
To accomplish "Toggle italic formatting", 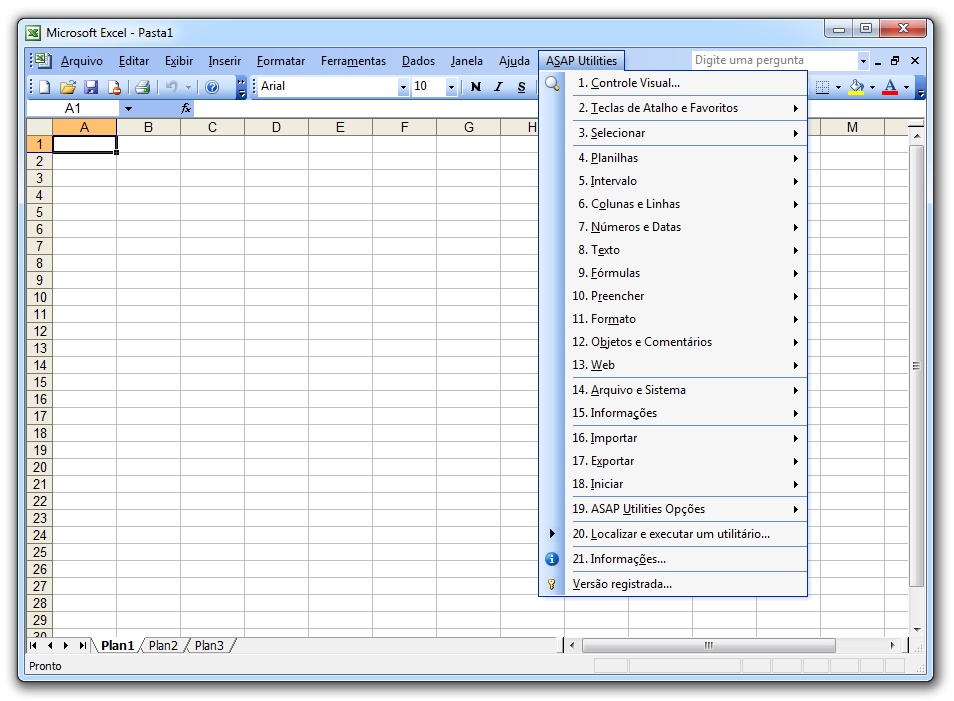I will pyautogui.click(x=497, y=86).
